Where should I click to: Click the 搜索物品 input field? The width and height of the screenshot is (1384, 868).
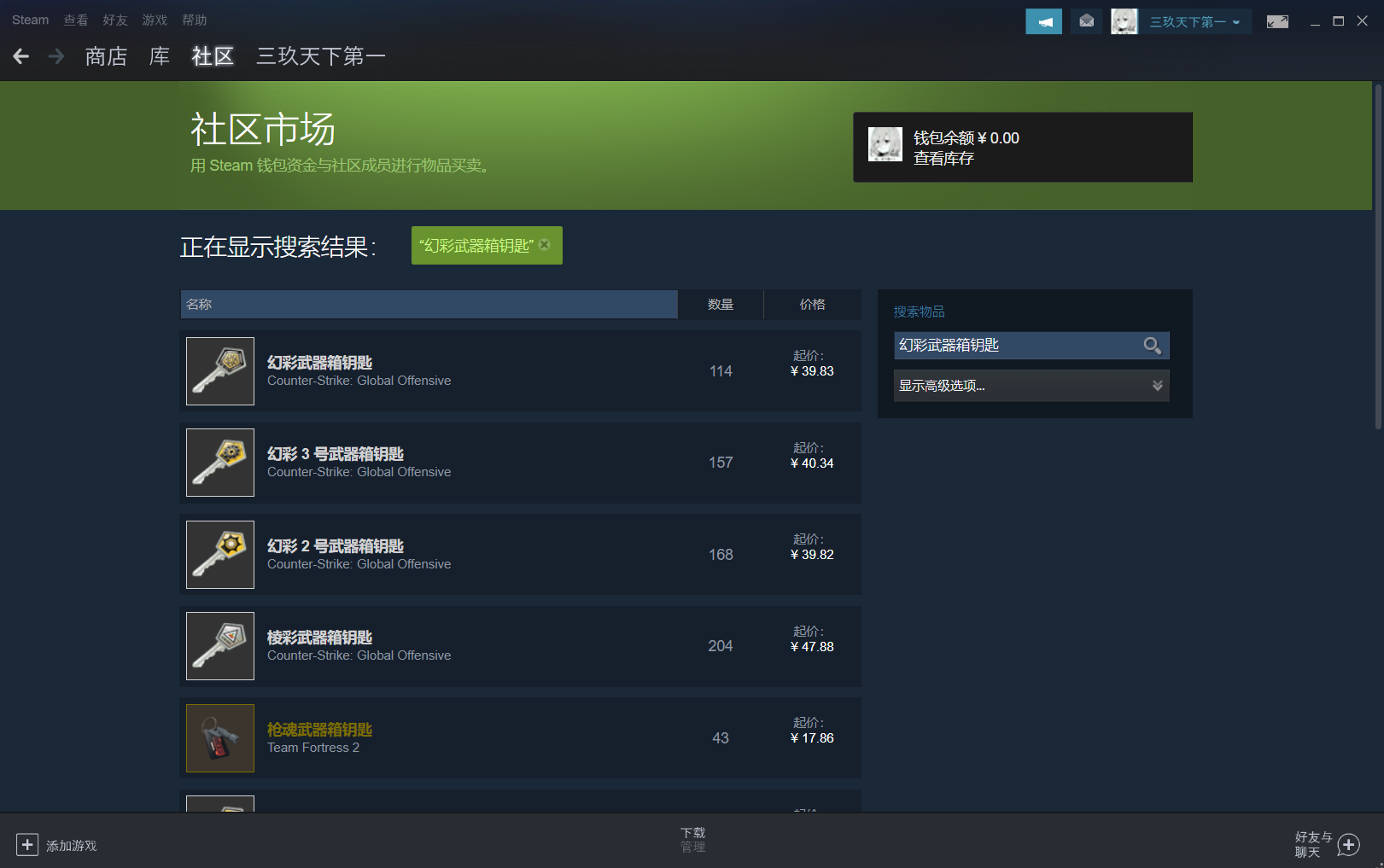pos(1018,345)
